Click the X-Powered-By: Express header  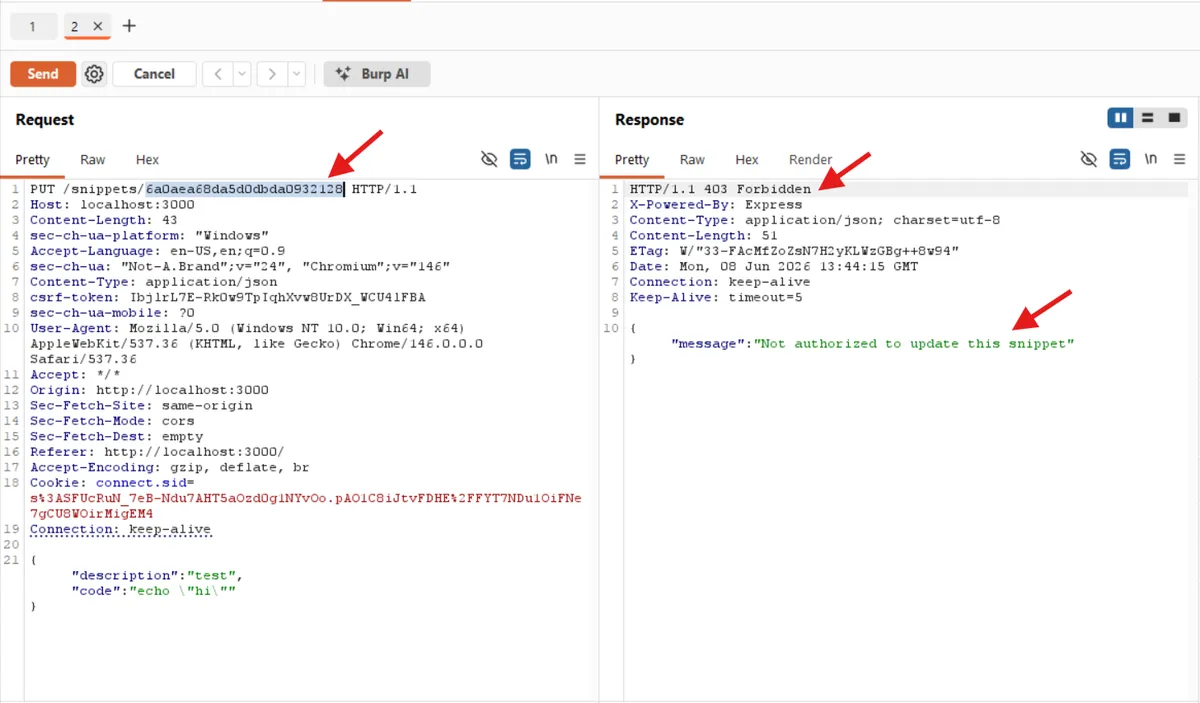coord(715,204)
